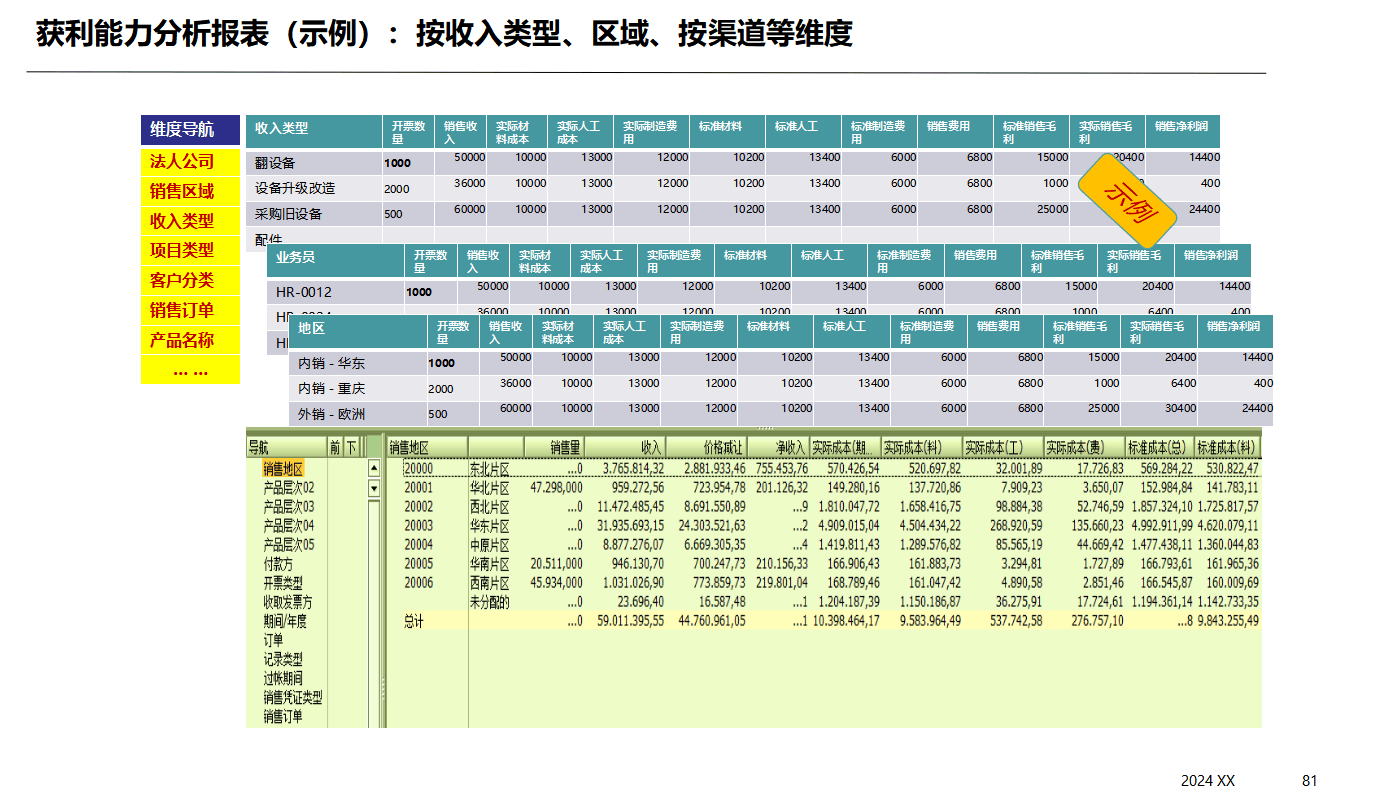The height and width of the screenshot is (793, 1398).
Task: Click the HR-0012 salesperson row
Action: pyautogui.click(x=305, y=292)
